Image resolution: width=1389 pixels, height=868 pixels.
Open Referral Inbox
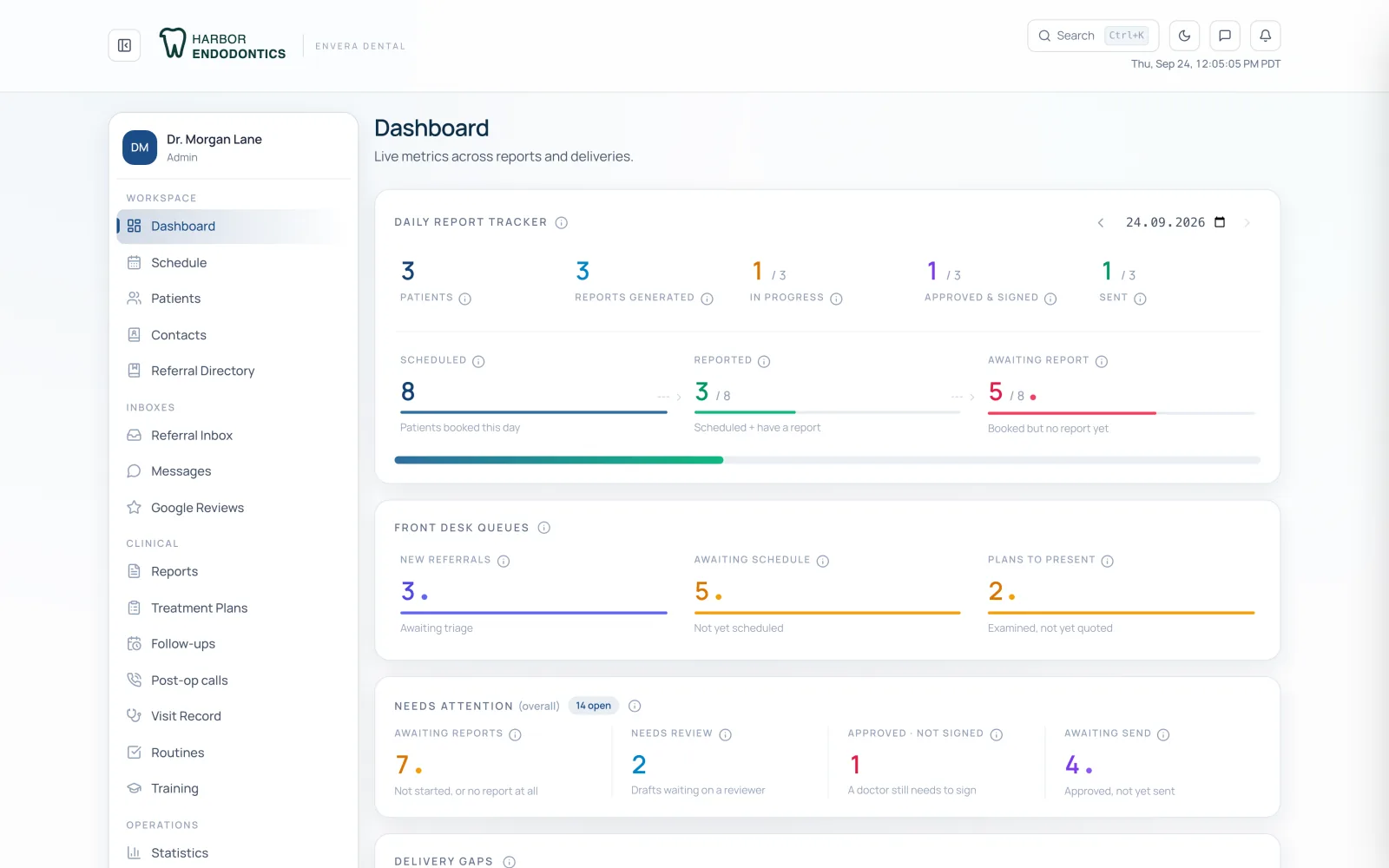[x=231, y=436]
